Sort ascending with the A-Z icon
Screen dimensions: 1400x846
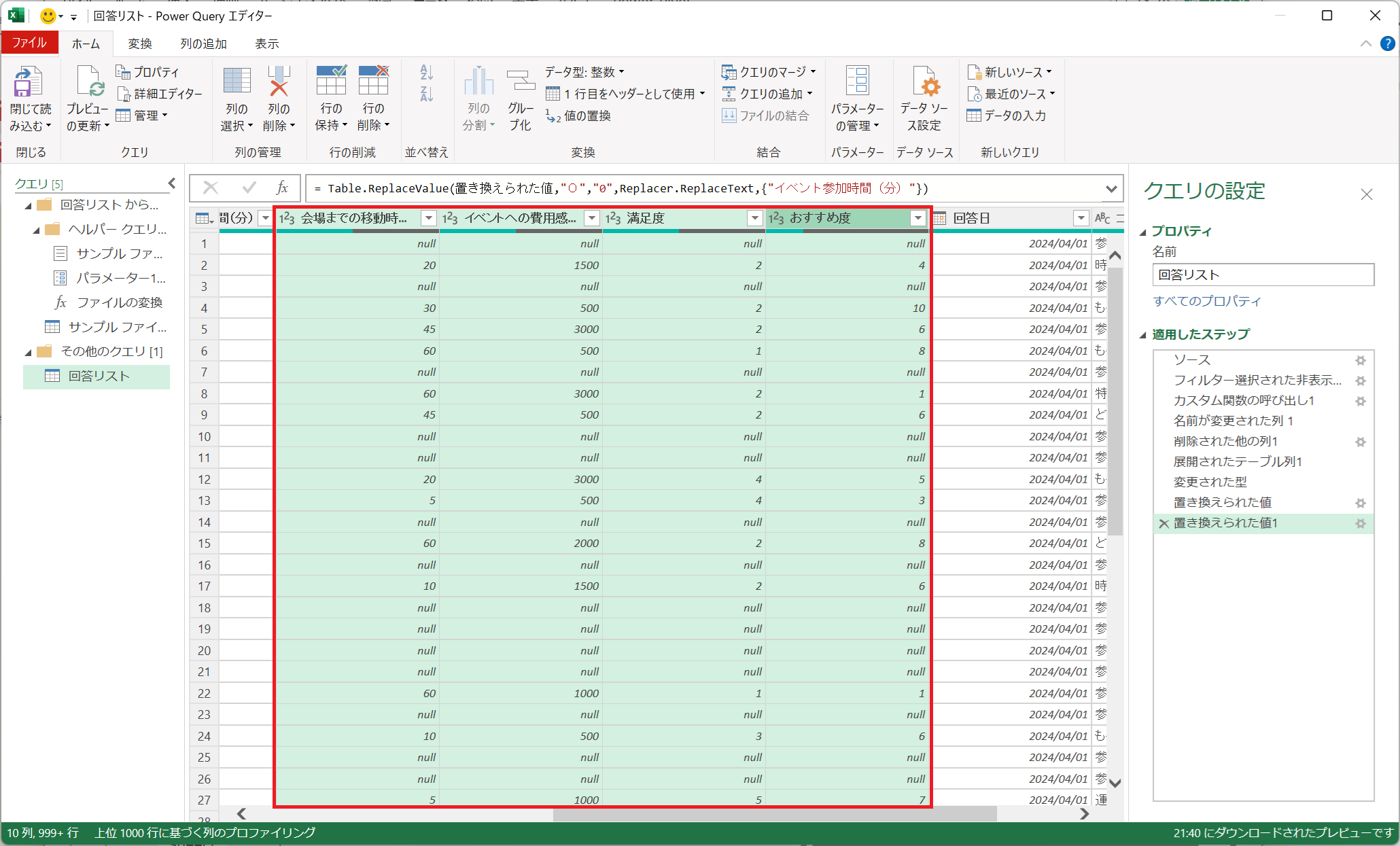pos(426,72)
